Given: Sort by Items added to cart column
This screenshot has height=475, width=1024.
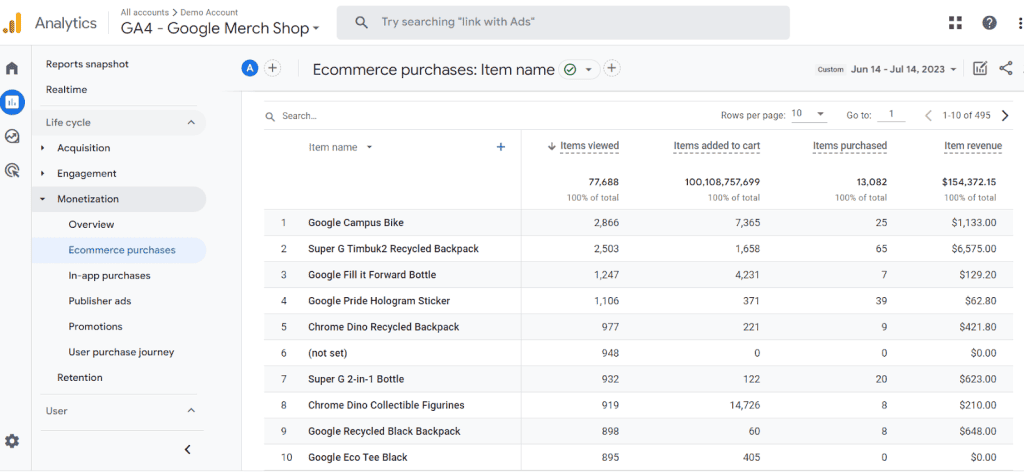Looking at the screenshot, I should (716, 146).
